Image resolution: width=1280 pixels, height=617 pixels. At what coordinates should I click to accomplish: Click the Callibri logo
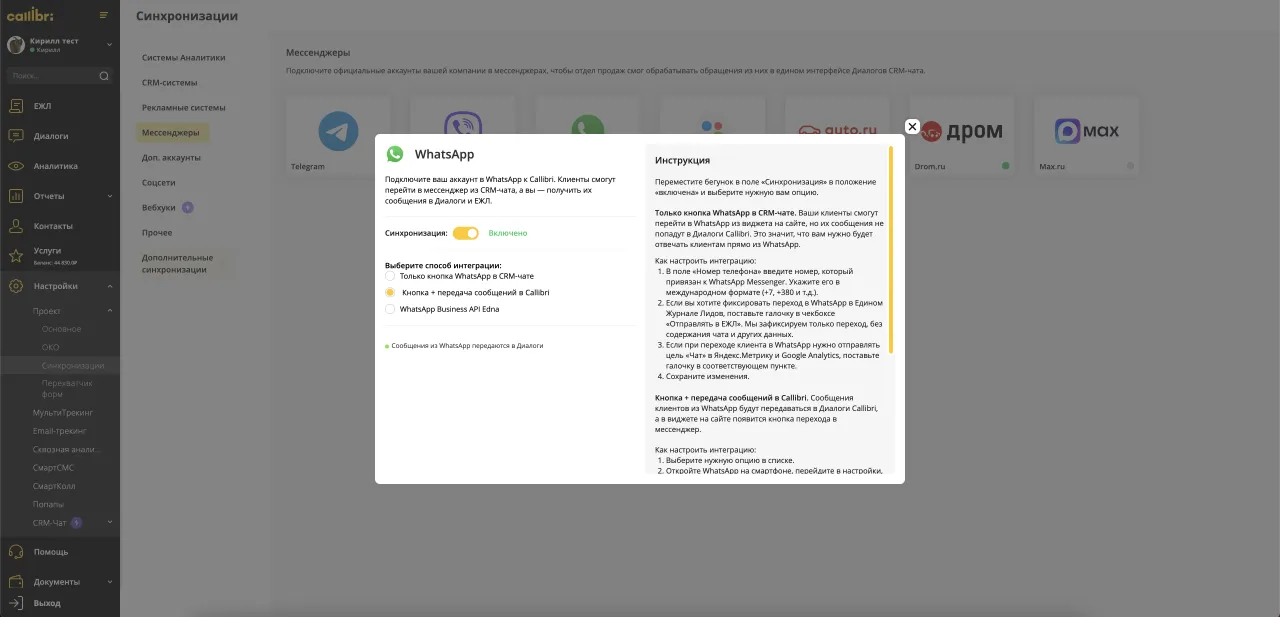tap(32, 15)
